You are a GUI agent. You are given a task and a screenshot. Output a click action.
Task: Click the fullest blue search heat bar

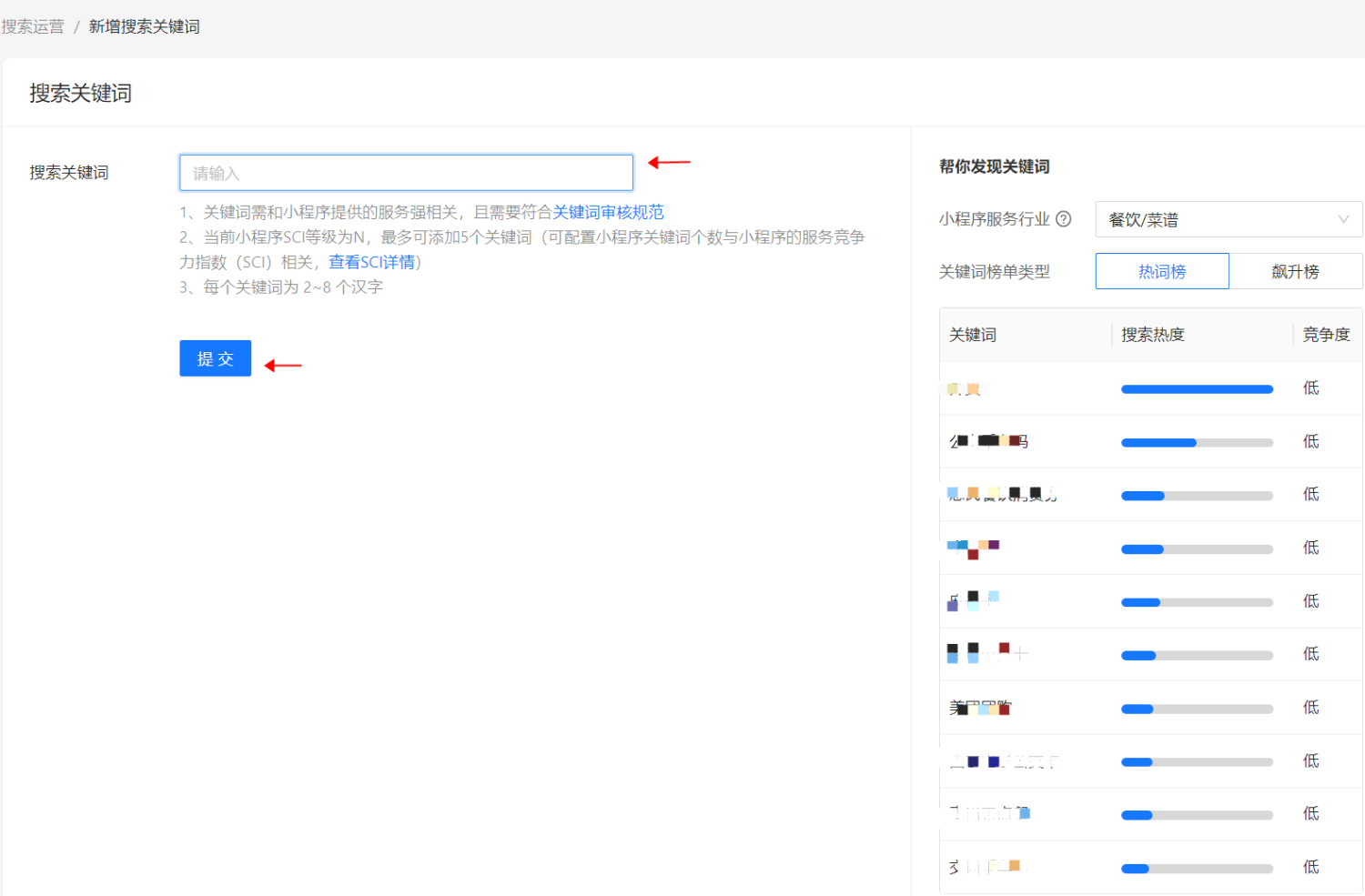click(1197, 388)
